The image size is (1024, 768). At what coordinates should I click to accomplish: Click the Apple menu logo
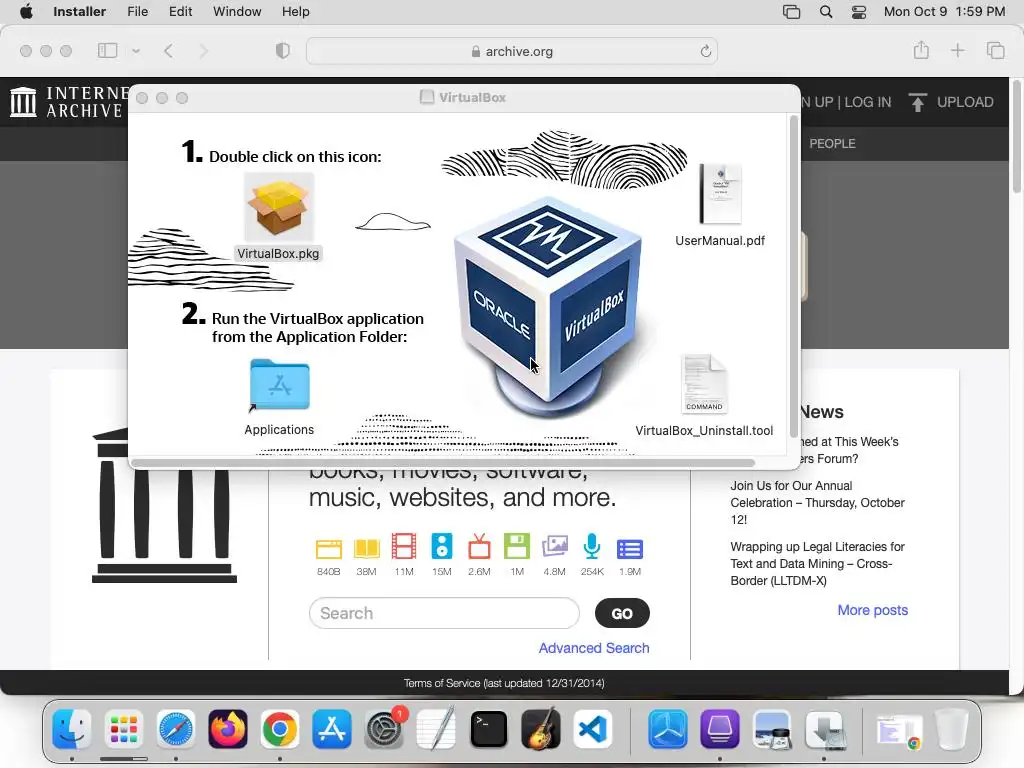(x=26, y=12)
